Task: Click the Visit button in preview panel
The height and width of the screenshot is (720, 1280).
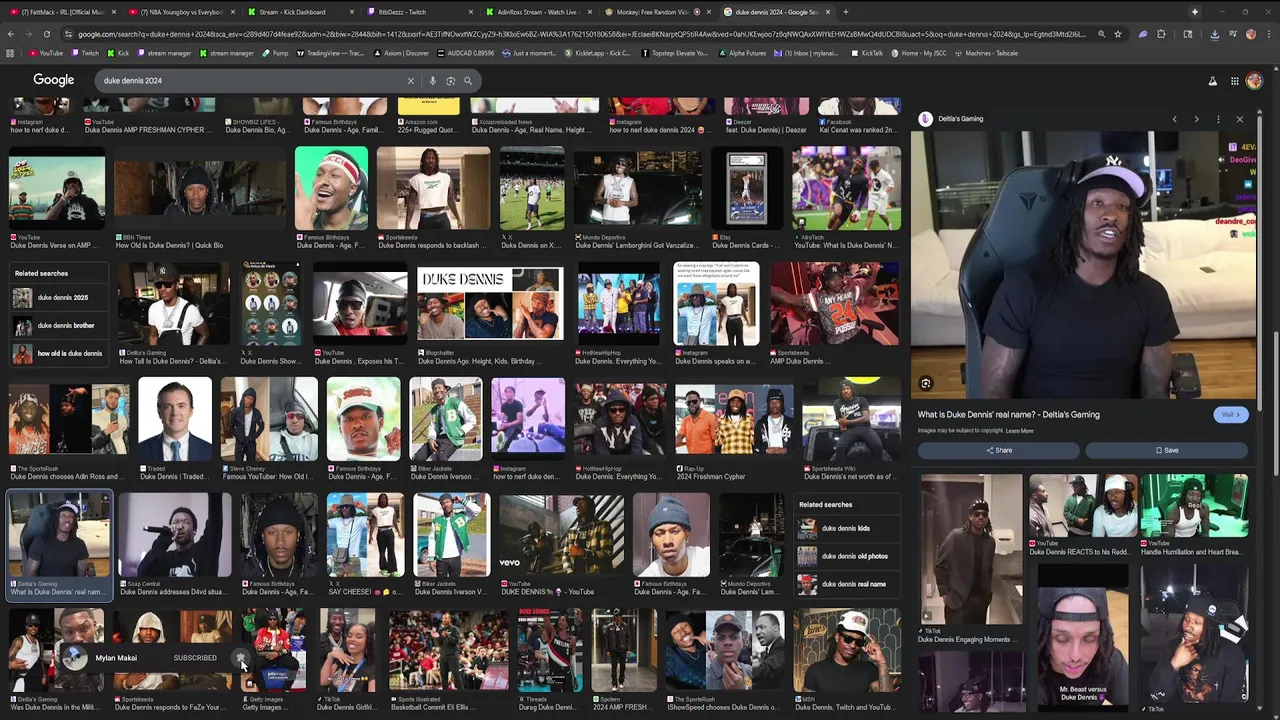Action: [x=1230, y=414]
